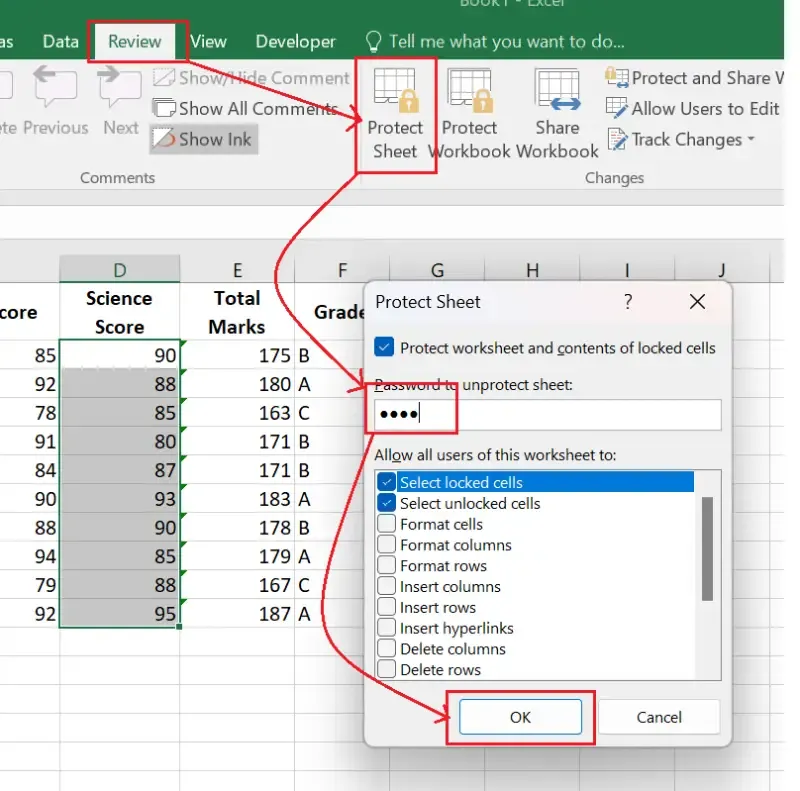The image size is (800, 791).
Task: Click Cancel in Protect Sheet dialog
Action: [659, 717]
